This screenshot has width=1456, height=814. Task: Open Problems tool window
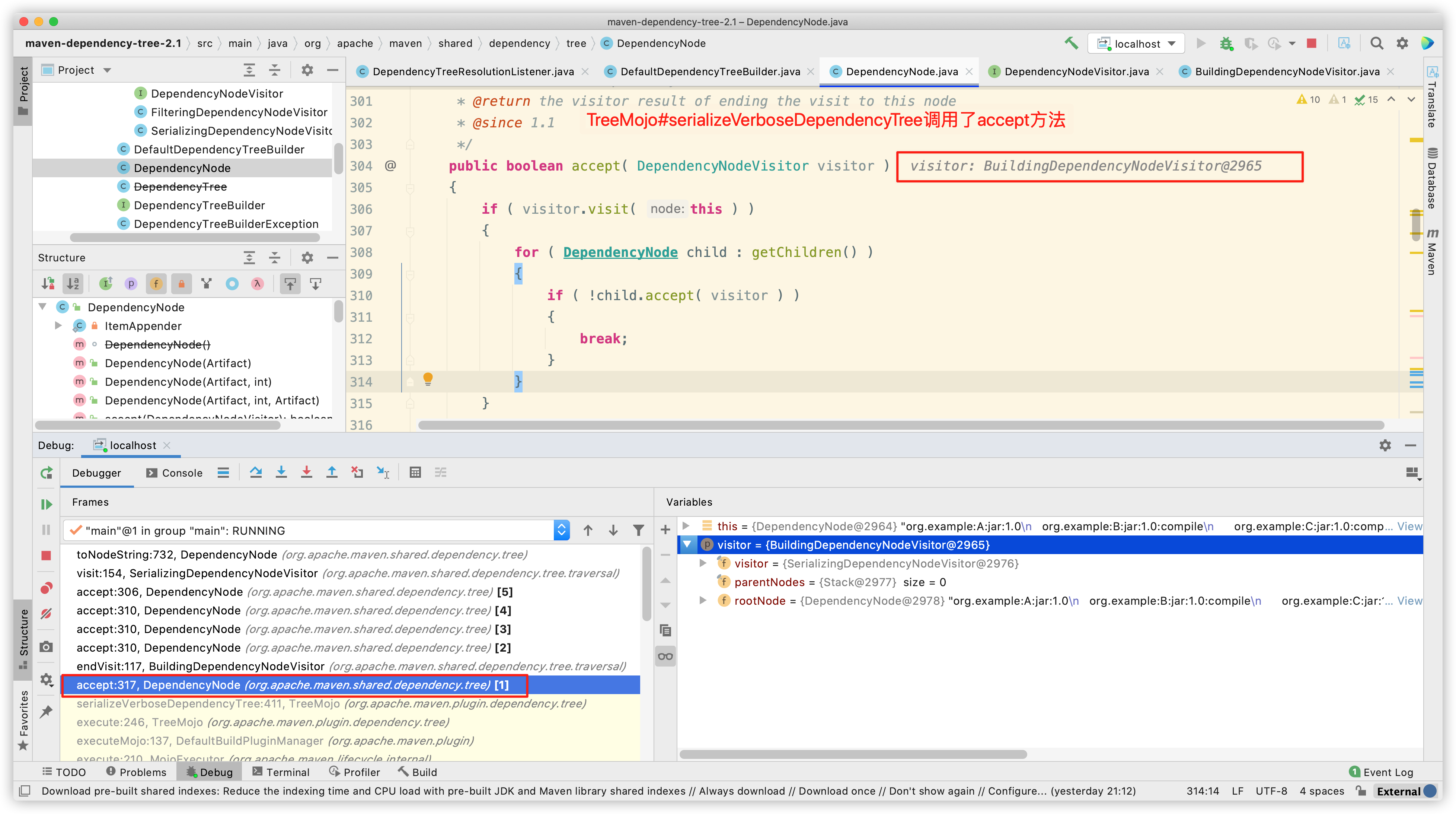pos(136,772)
